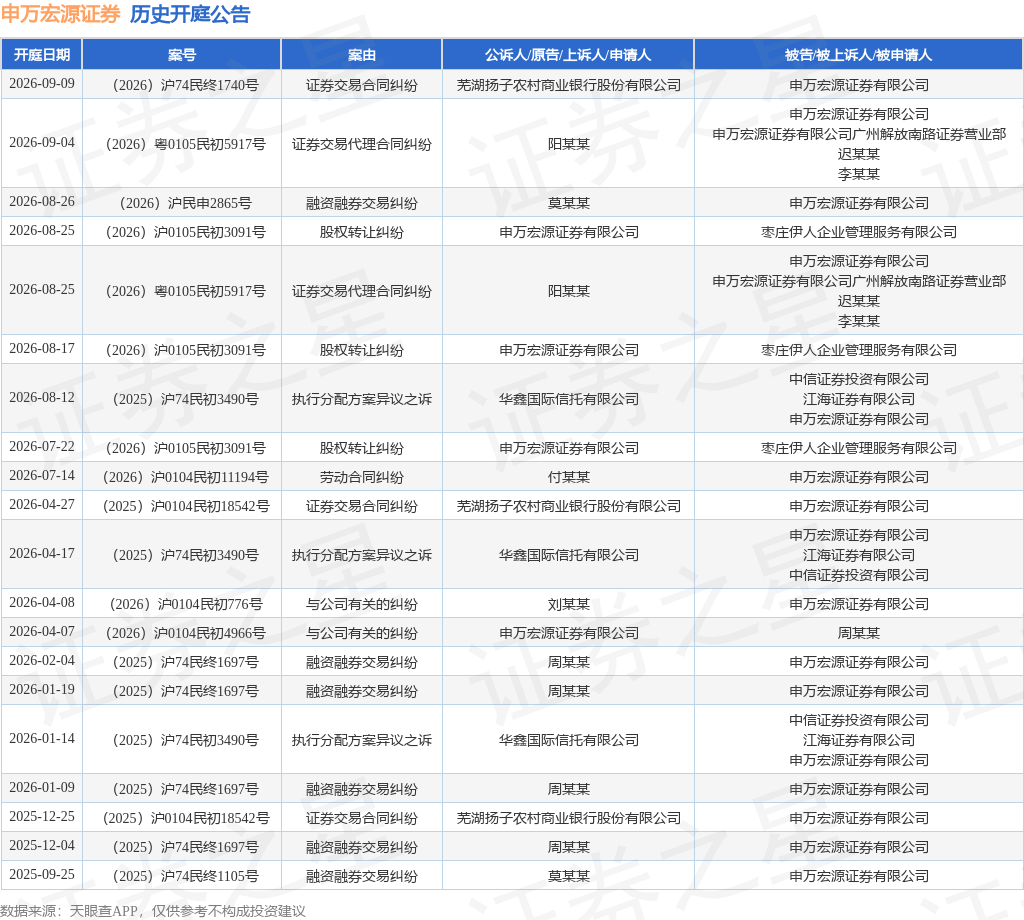This screenshot has height=920, width=1024.
Task: Click the 劳动合同纠纷 case cause cell
Action: pos(361,477)
